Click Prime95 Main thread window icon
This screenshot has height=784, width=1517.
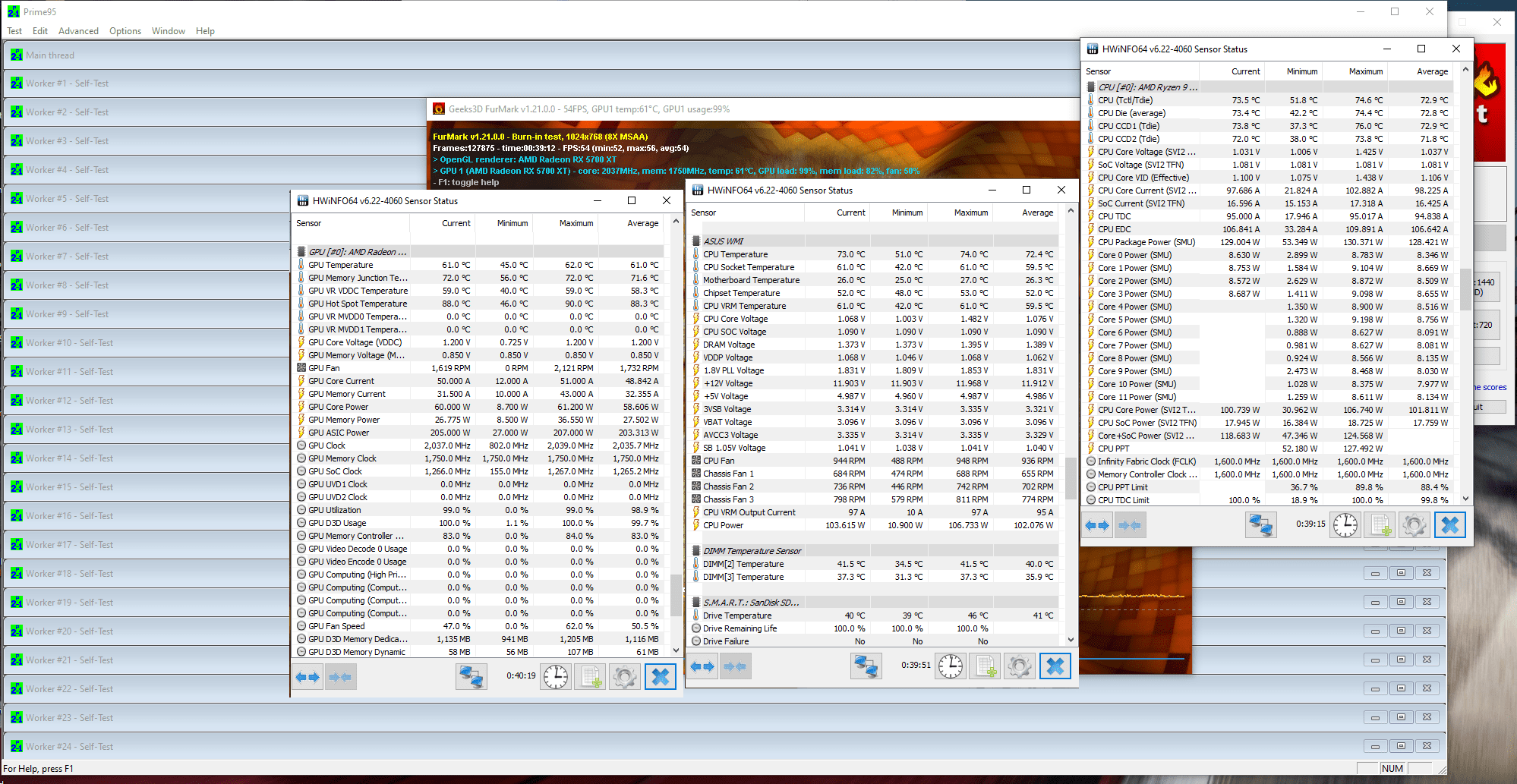coord(17,55)
